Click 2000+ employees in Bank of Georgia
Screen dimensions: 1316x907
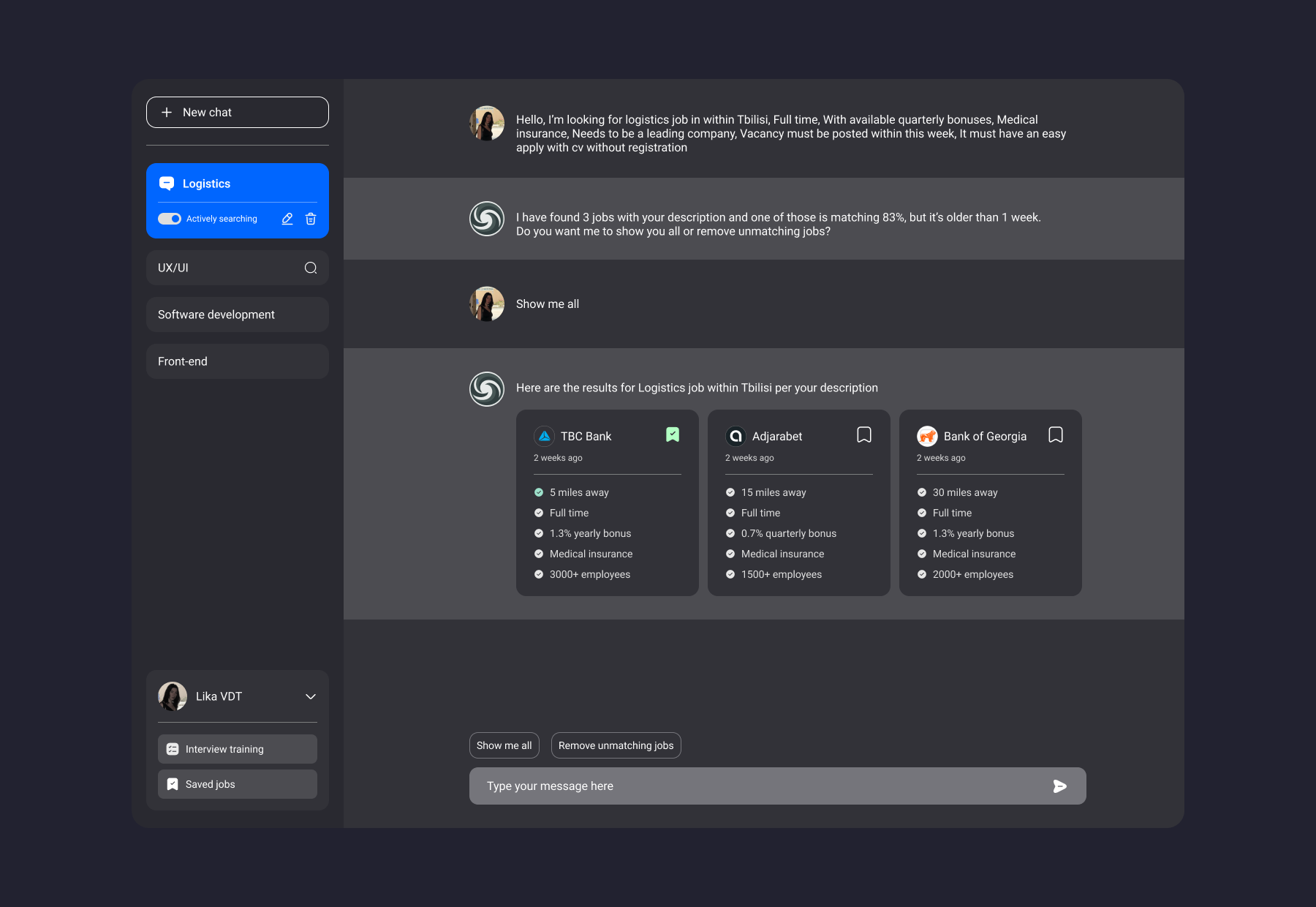(x=973, y=574)
